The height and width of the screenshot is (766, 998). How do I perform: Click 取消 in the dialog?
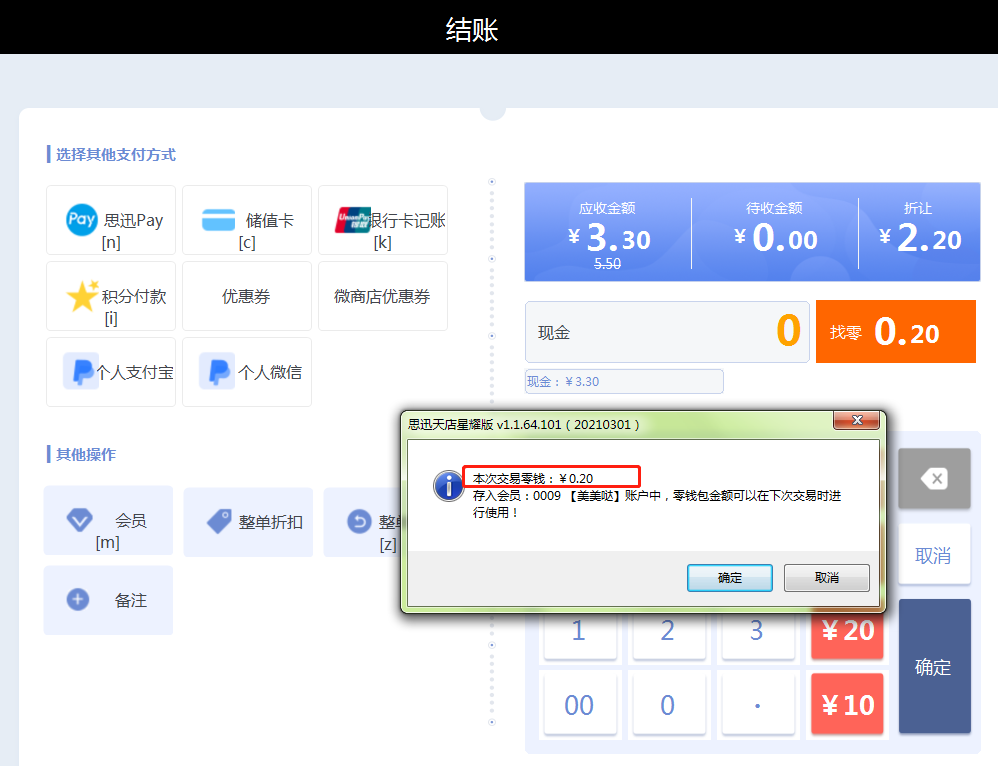click(826, 578)
